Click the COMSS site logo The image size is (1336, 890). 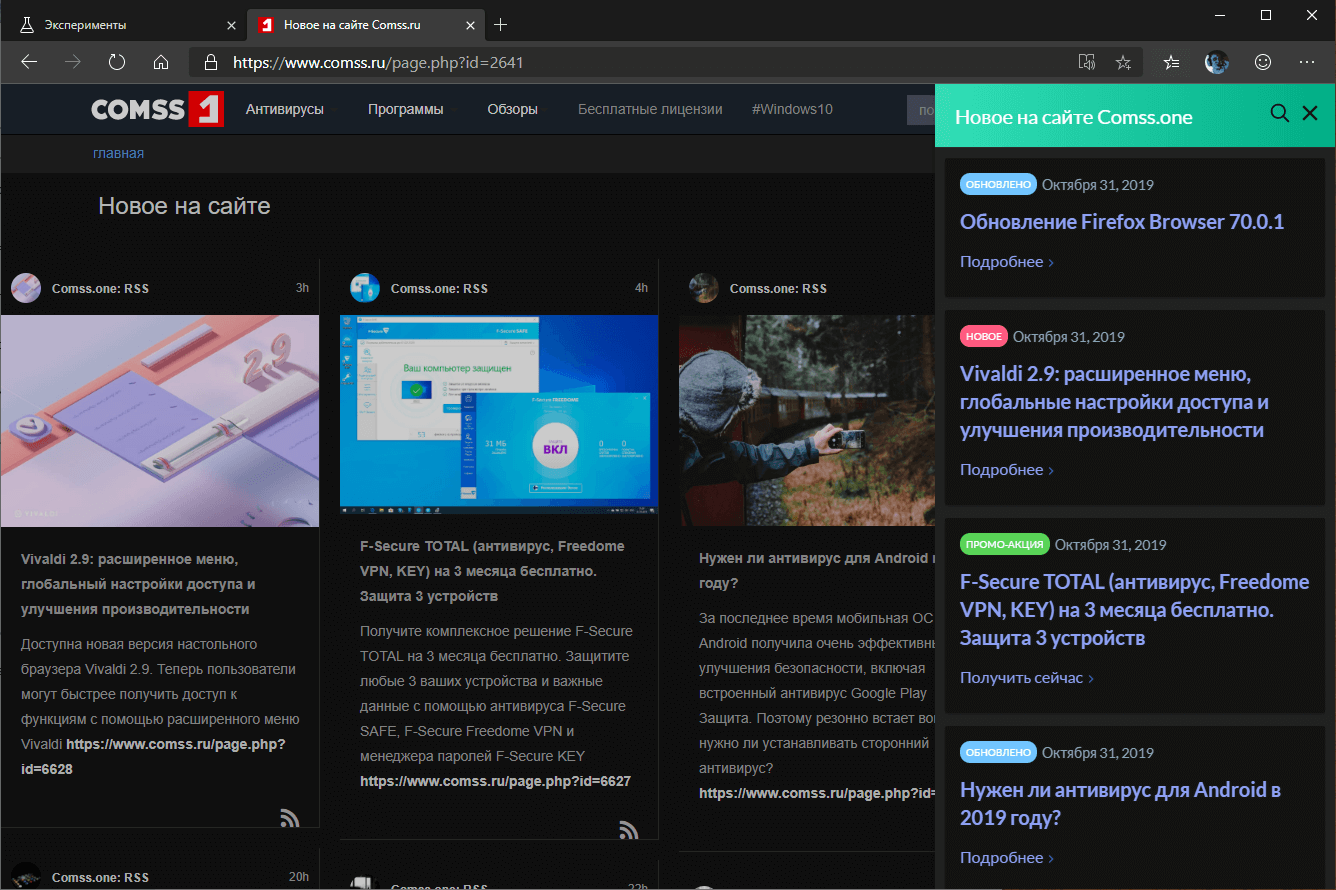click(x=156, y=109)
